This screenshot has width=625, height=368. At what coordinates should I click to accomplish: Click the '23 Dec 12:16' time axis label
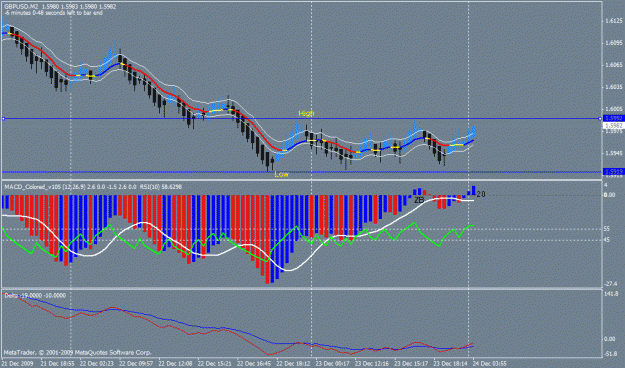372,364
